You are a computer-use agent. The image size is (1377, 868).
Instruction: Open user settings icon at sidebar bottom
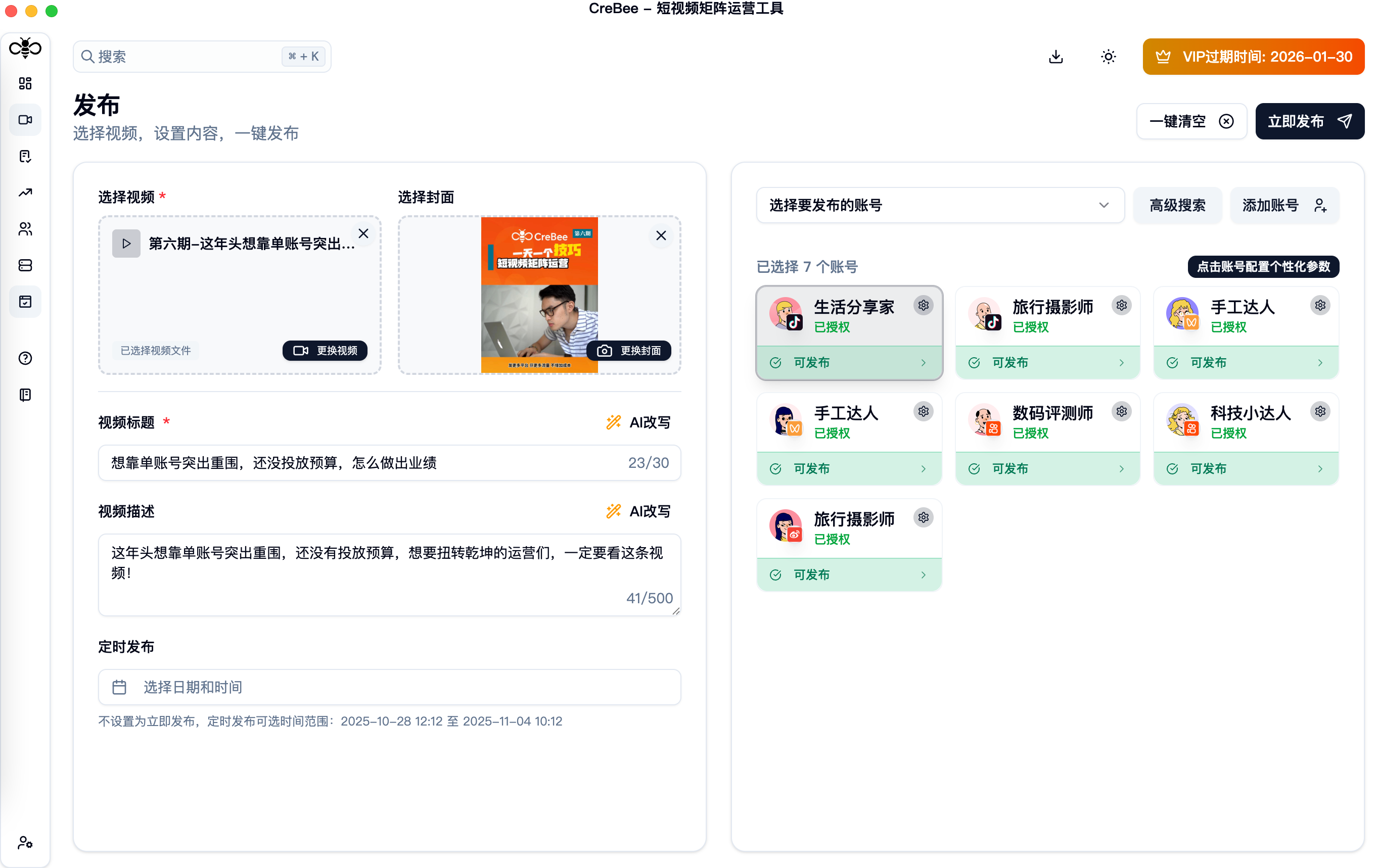(x=25, y=842)
